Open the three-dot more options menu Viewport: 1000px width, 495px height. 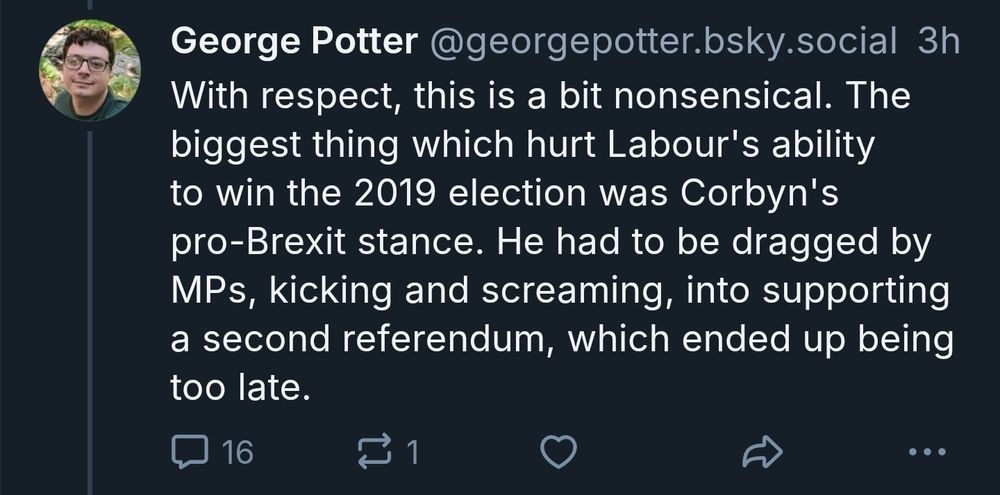(x=925, y=452)
